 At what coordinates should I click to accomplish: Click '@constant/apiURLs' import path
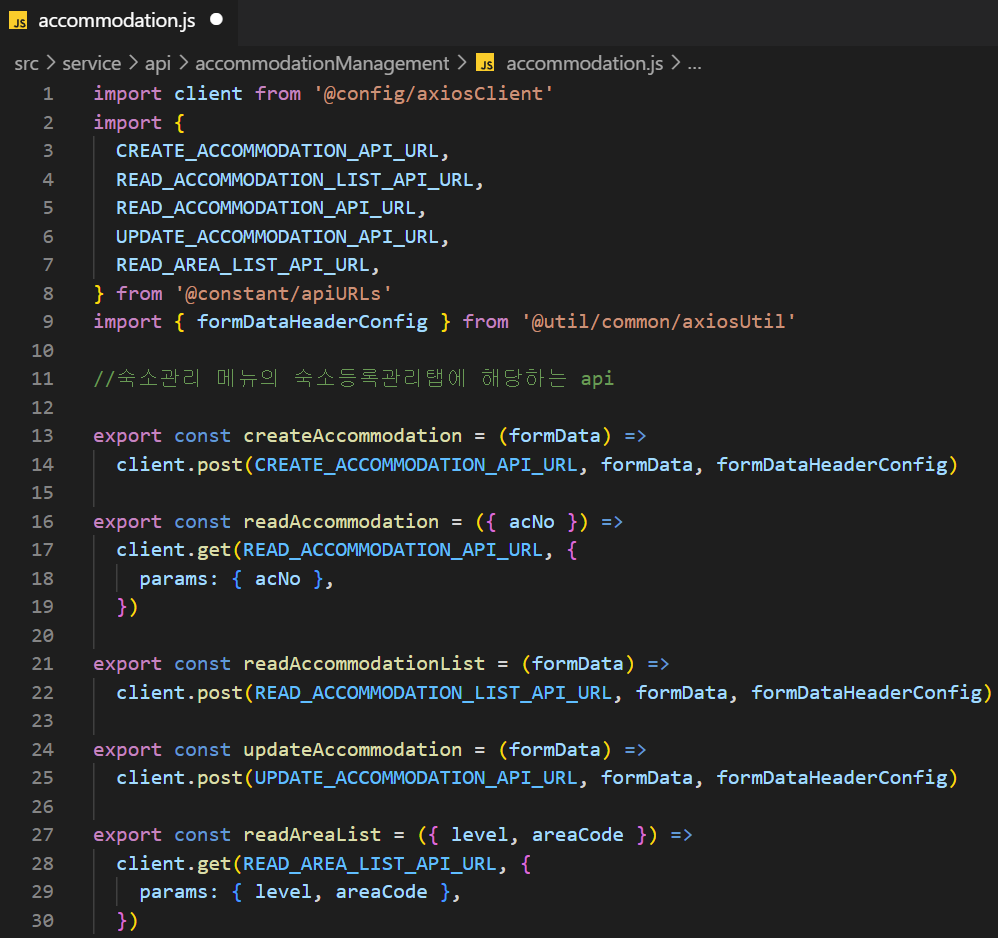click(283, 294)
